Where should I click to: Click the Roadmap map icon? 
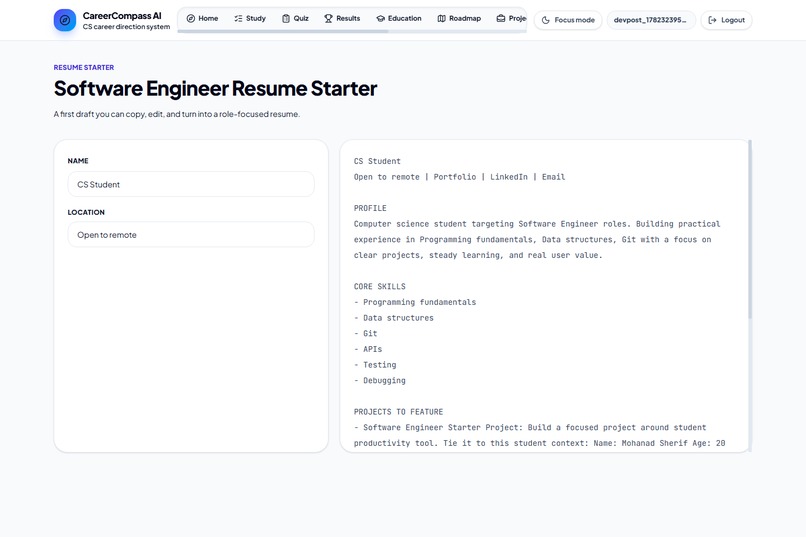pos(442,18)
